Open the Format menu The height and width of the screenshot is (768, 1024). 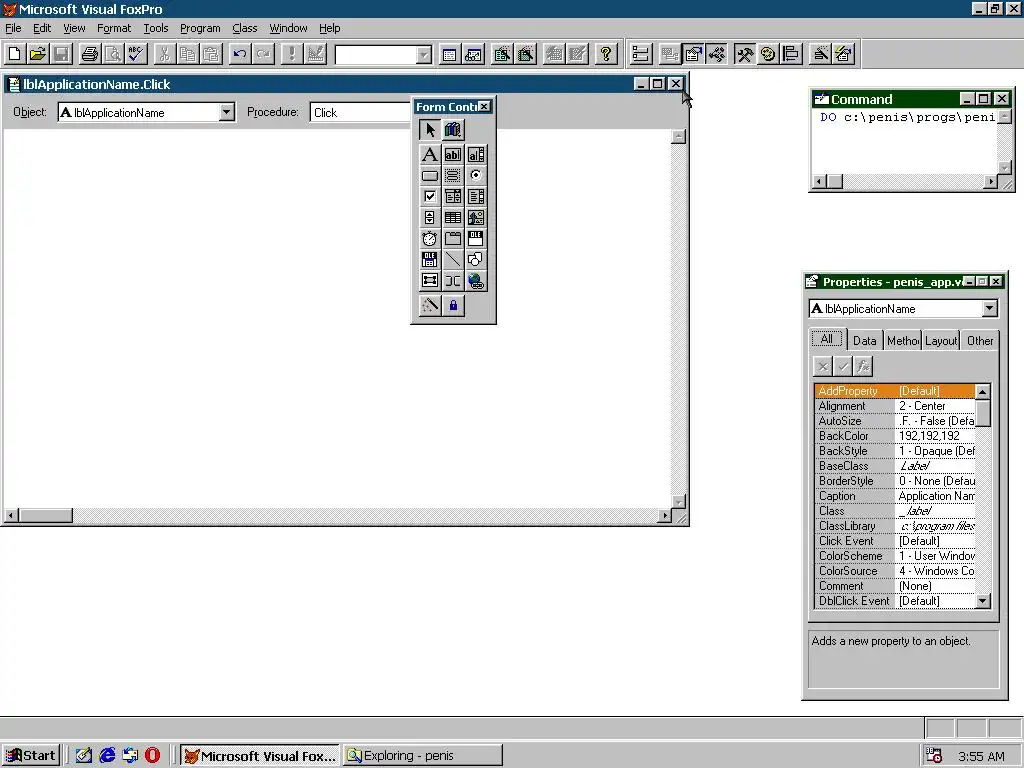click(114, 28)
